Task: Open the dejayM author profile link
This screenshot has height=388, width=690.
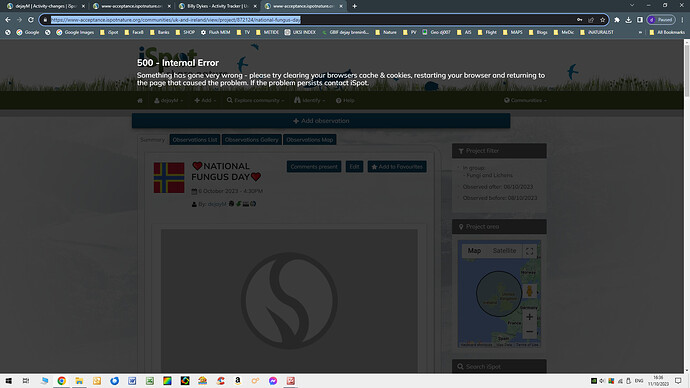Action: 217,204
